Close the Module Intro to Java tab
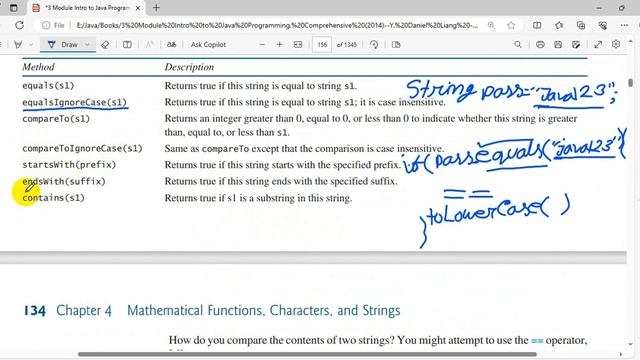 (x=138, y=8)
